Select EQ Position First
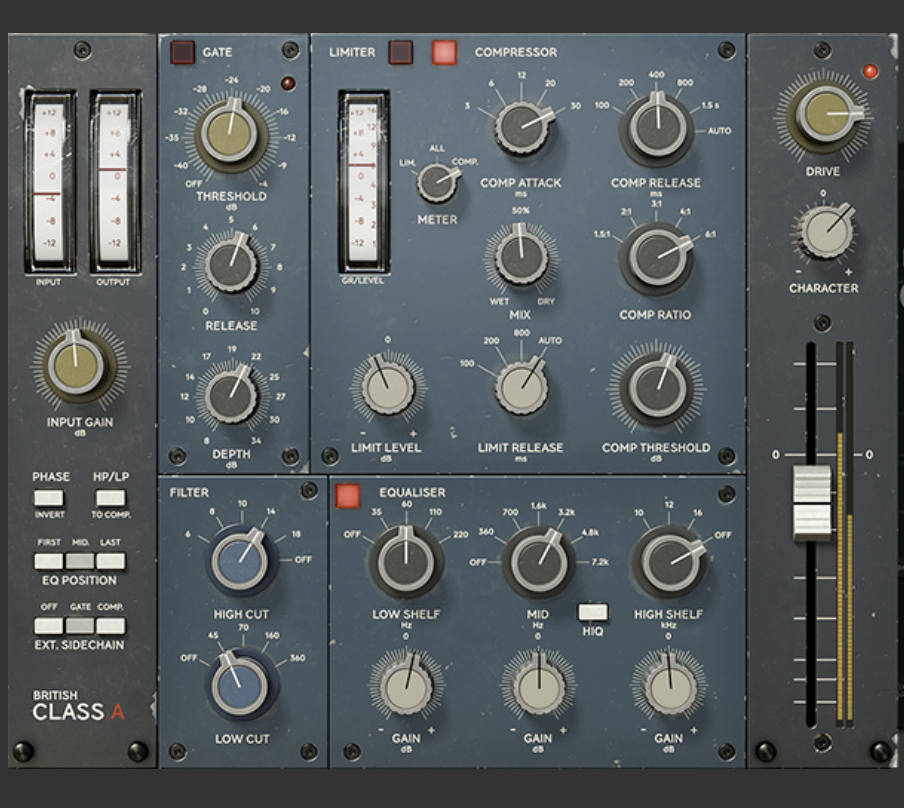 point(48,561)
